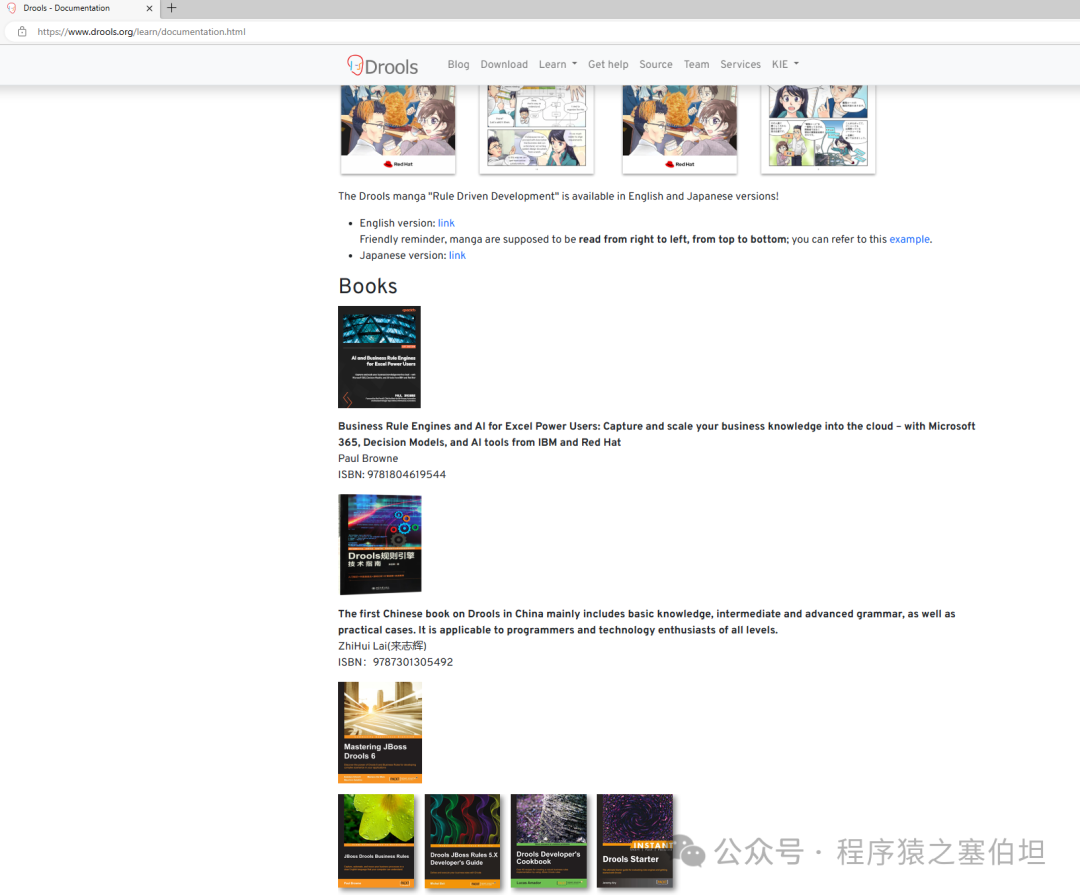The image size is (1080, 895).
Task: Close the Drools Documentation tab
Action: point(149,8)
